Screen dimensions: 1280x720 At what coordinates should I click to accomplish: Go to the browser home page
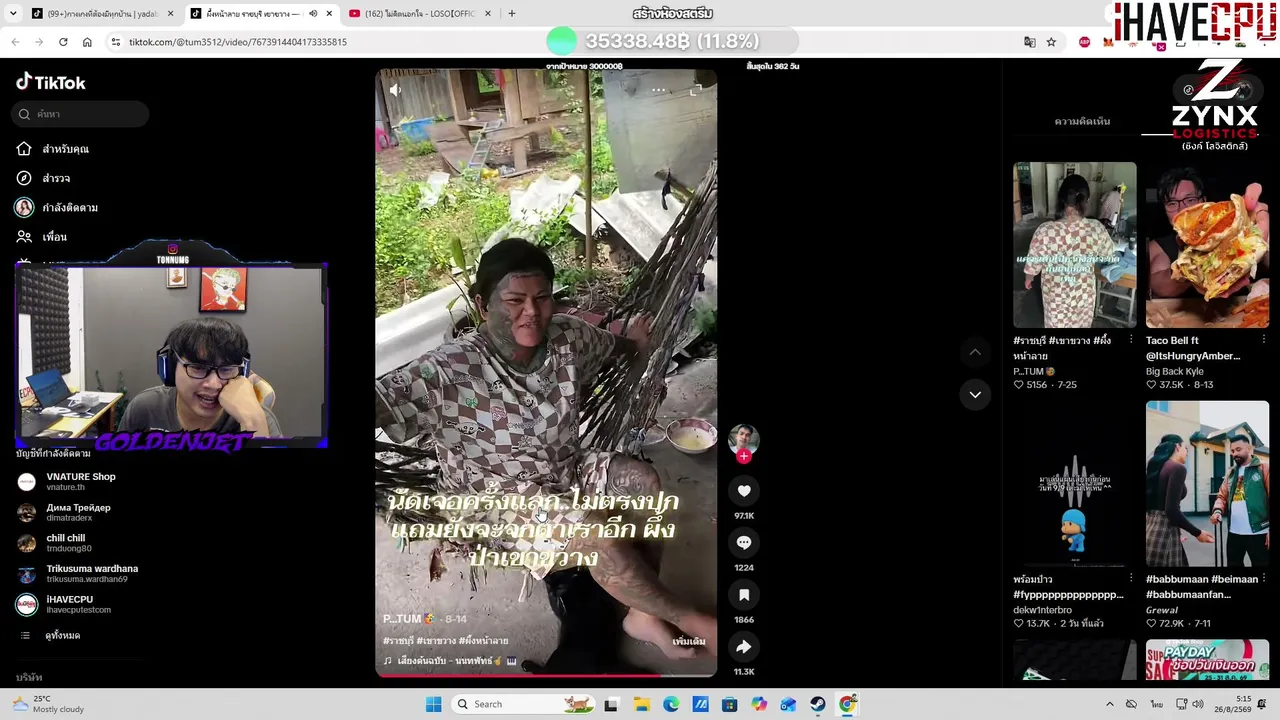(x=87, y=42)
